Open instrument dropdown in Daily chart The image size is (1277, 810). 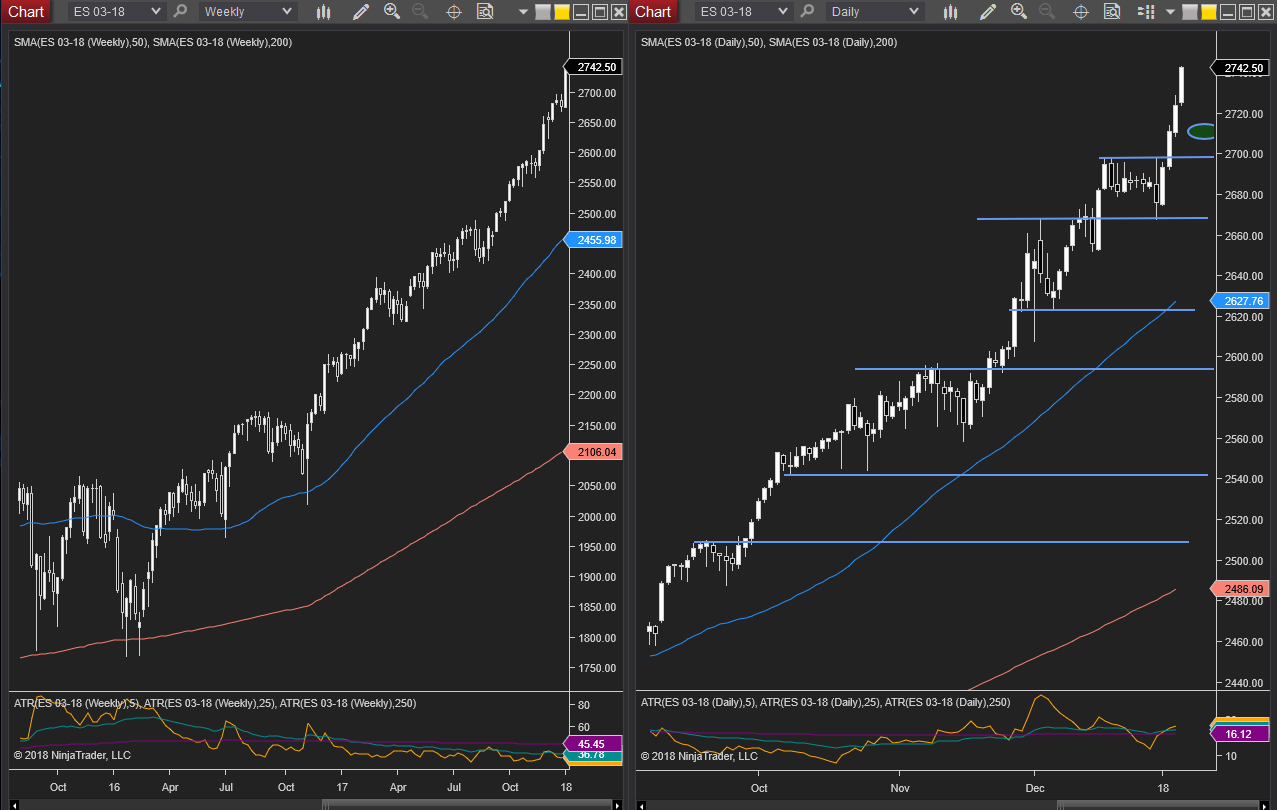745,11
